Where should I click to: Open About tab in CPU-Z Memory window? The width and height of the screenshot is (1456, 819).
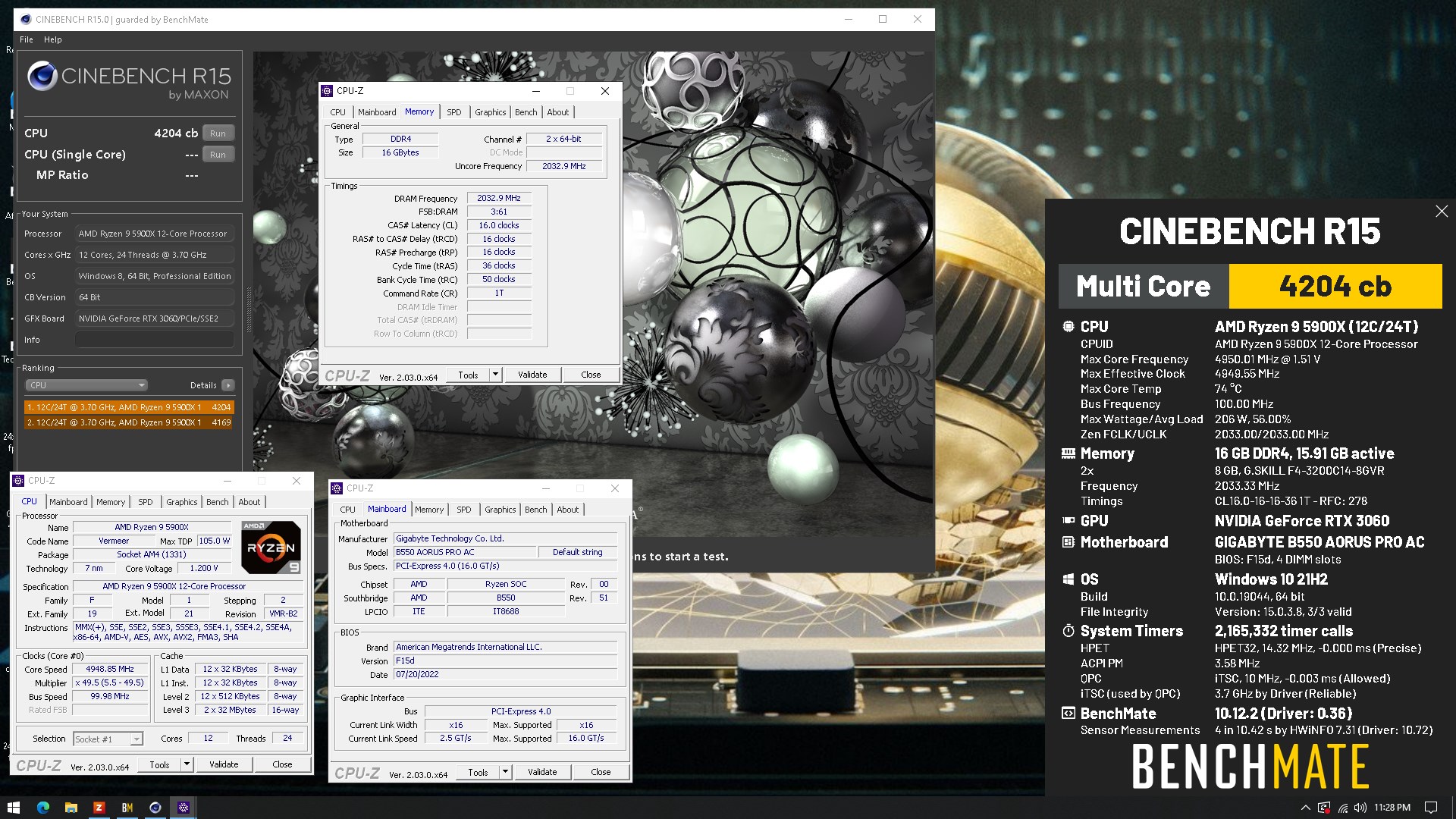click(558, 112)
